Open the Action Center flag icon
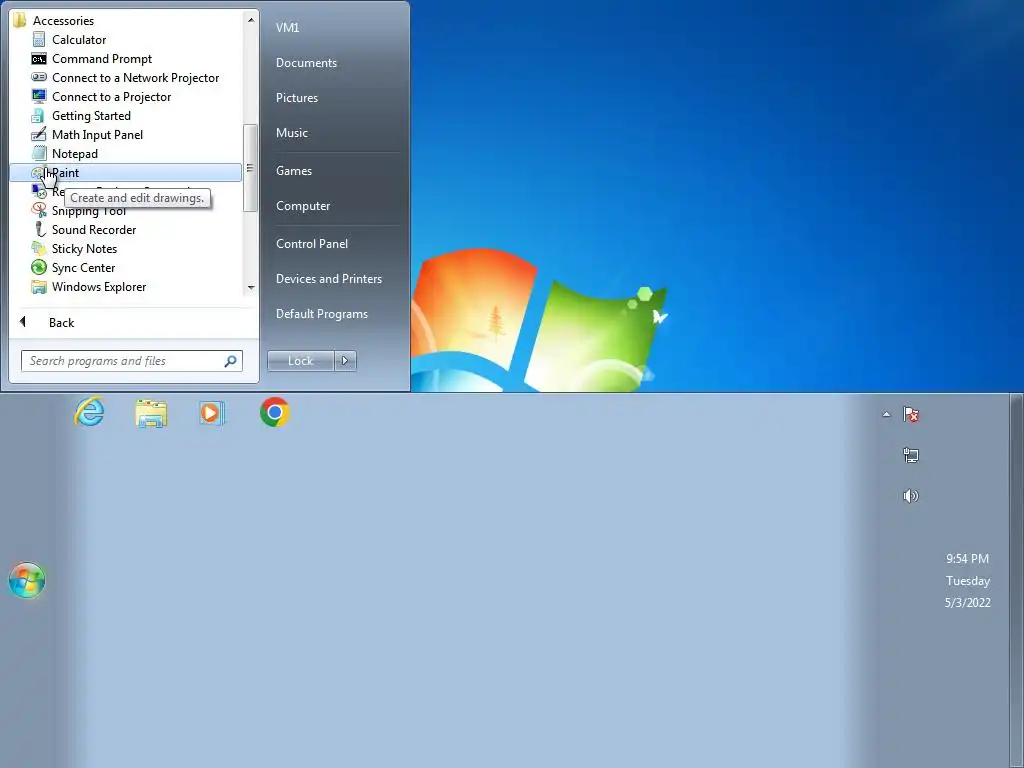Image resolution: width=1024 pixels, height=768 pixels. pyautogui.click(x=911, y=414)
